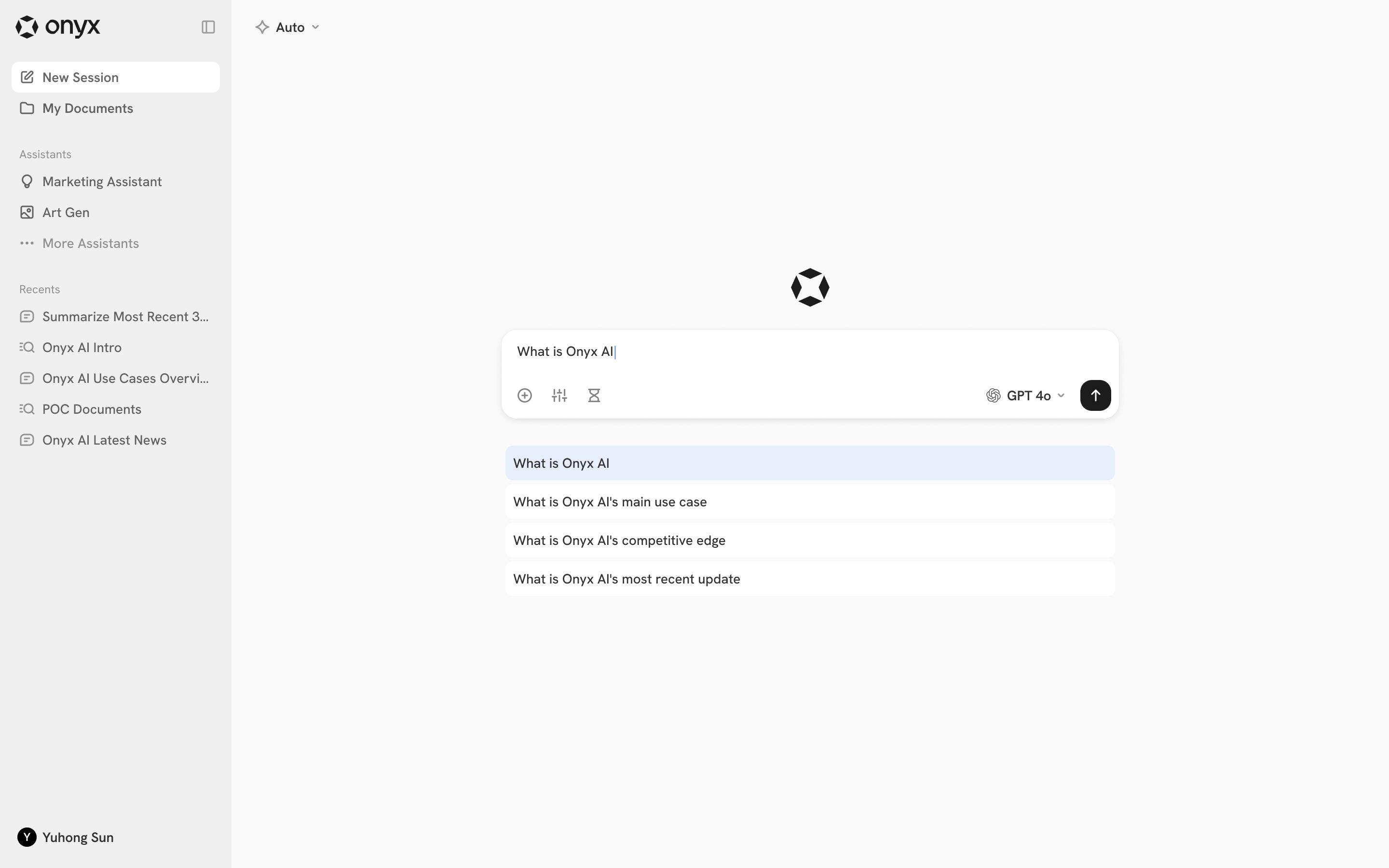The image size is (1389, 868).
Task: Open the GPT 4o model selector
Action: click(x=1026, y=395)
